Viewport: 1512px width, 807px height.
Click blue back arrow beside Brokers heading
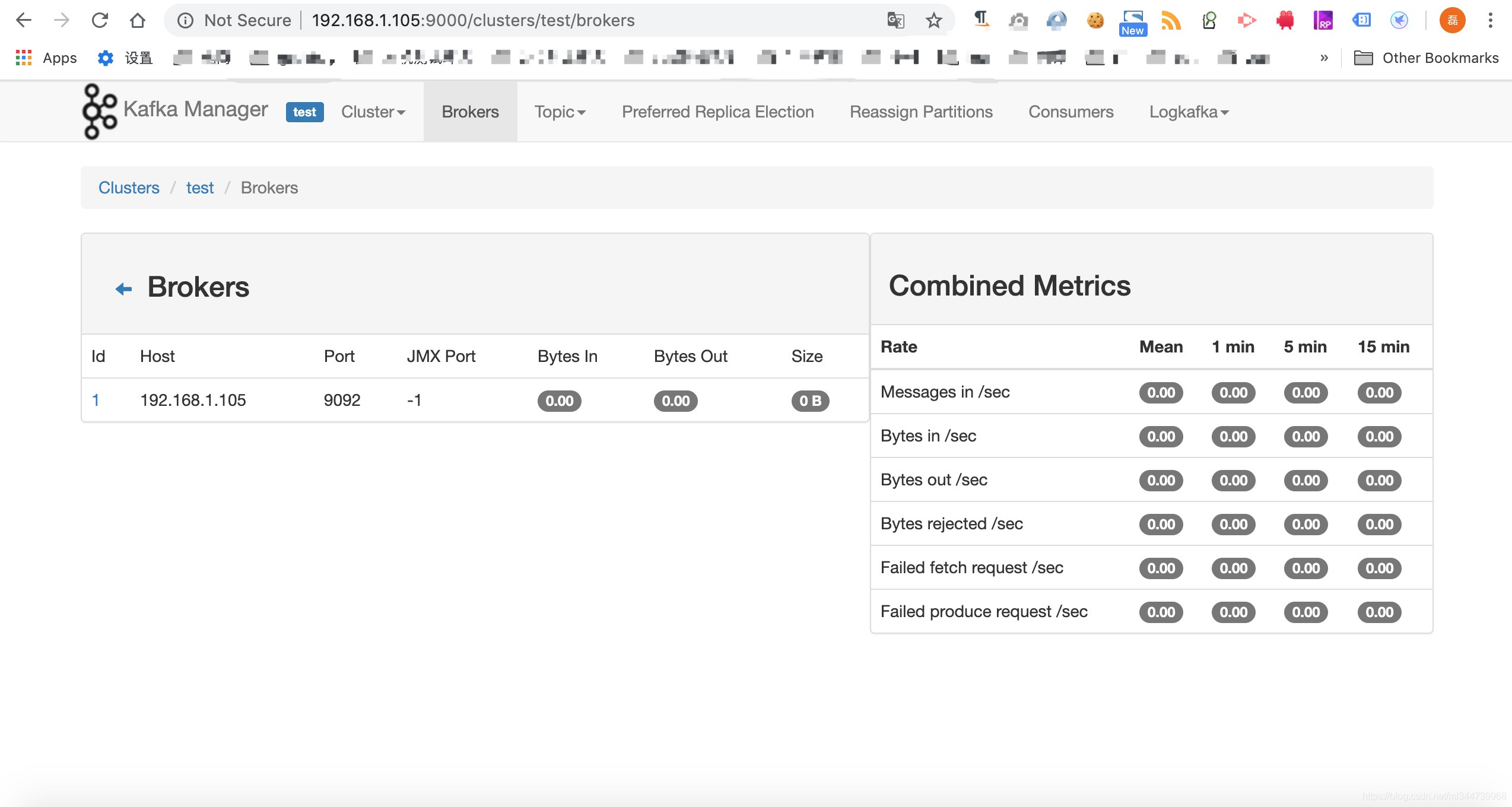123,289
